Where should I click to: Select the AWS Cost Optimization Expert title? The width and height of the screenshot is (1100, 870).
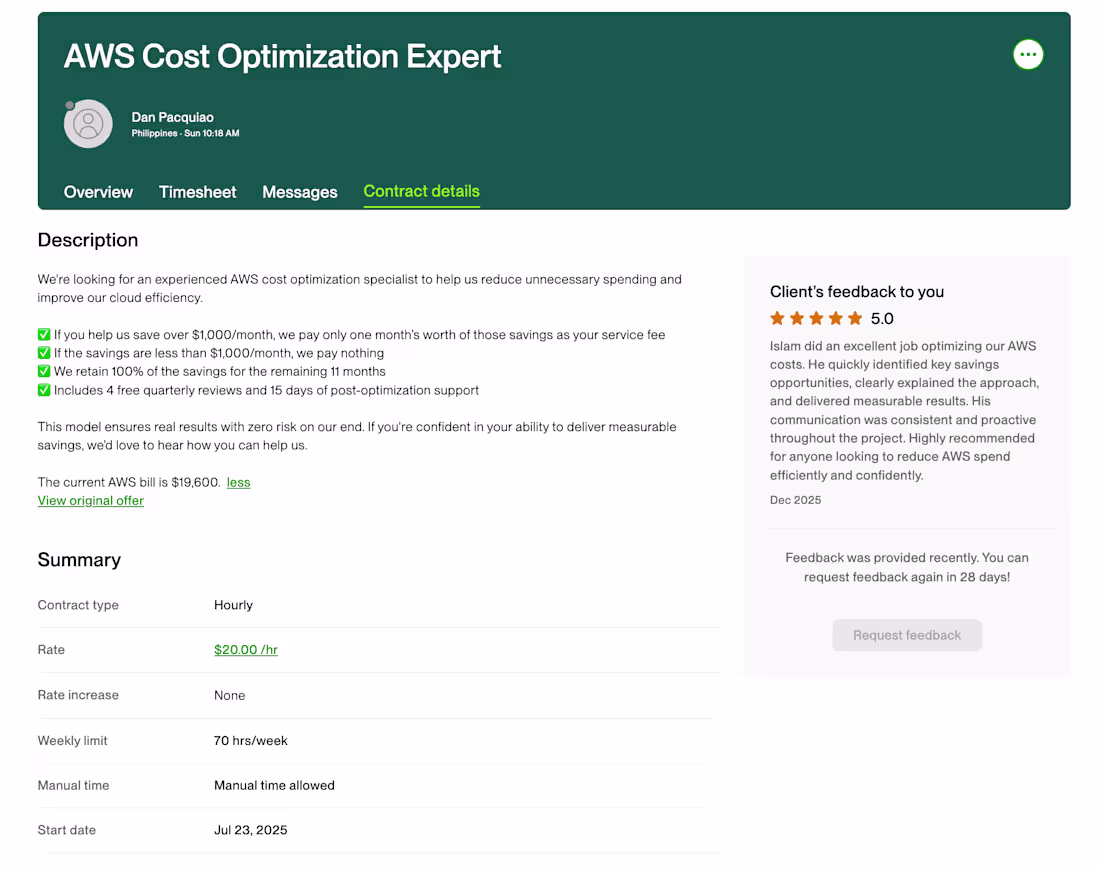click(282, 57)
